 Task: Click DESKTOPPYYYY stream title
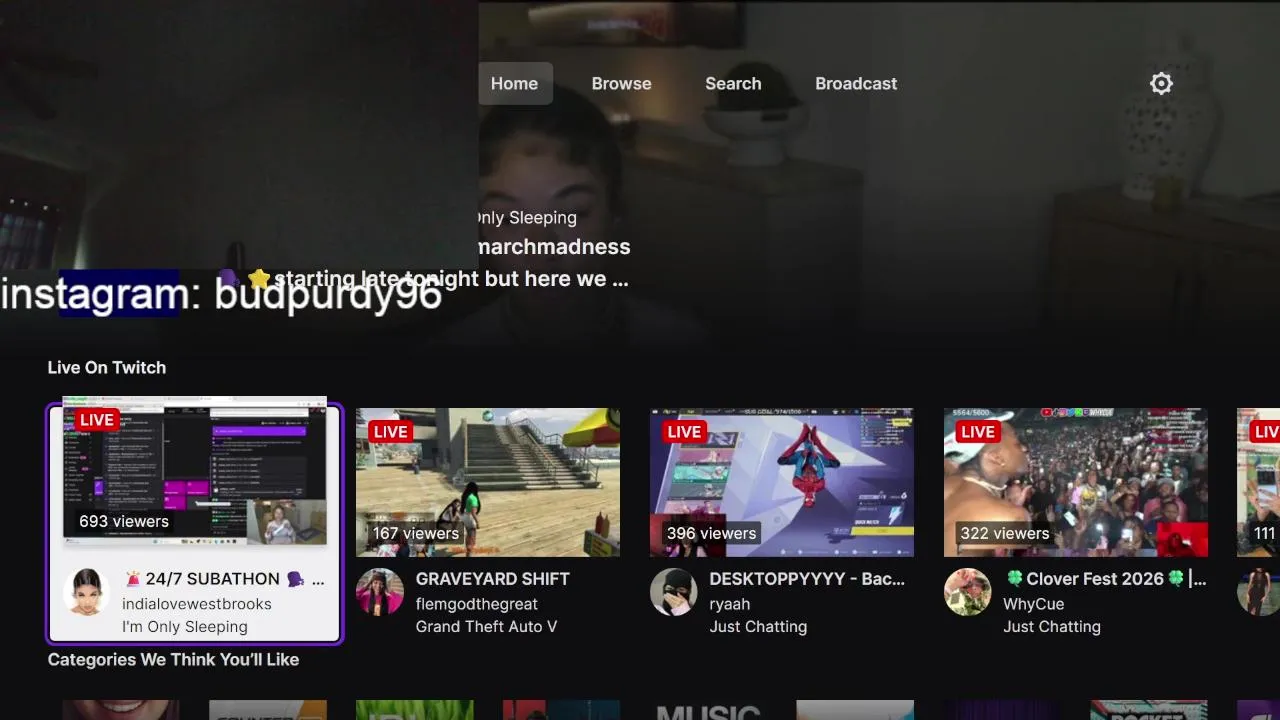pyautogui.click(x=807, y=579)
